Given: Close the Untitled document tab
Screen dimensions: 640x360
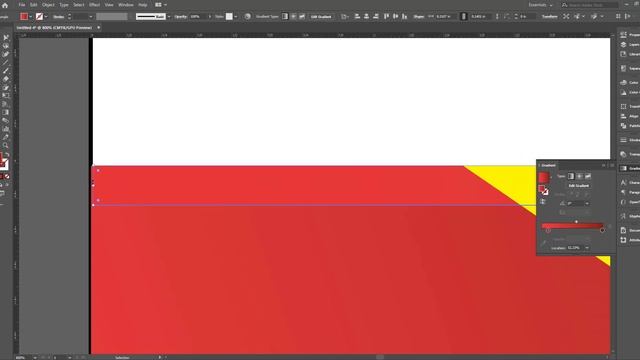Looking at the screenshot, I should tap(98, 28).
